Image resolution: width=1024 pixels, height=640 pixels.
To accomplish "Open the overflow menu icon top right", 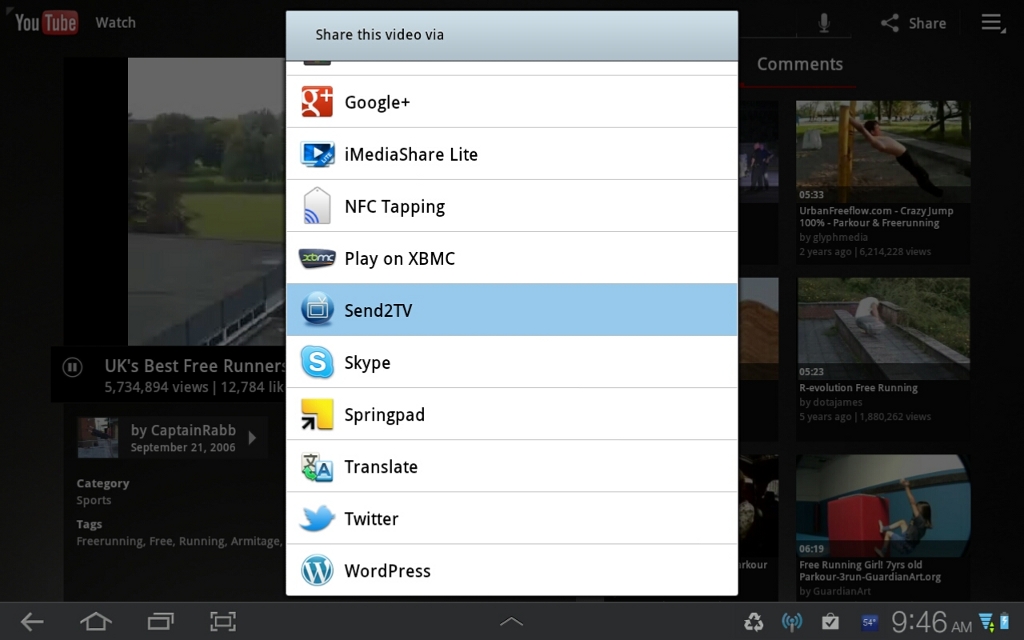I will [993, 23].
